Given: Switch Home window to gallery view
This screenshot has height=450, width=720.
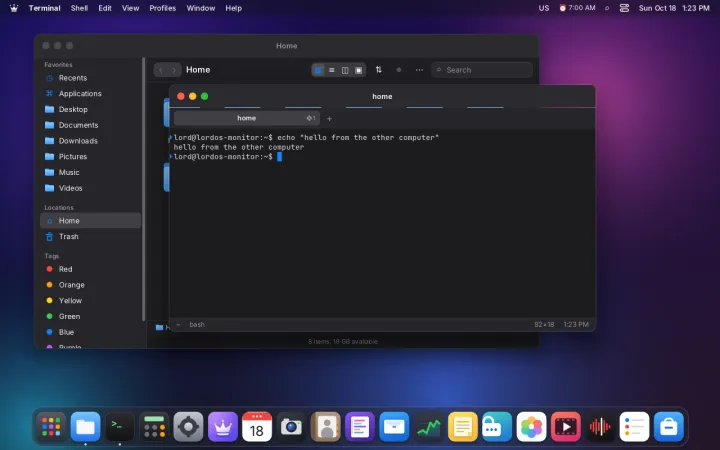Looking at the screenshot, I should click(359, 70).
